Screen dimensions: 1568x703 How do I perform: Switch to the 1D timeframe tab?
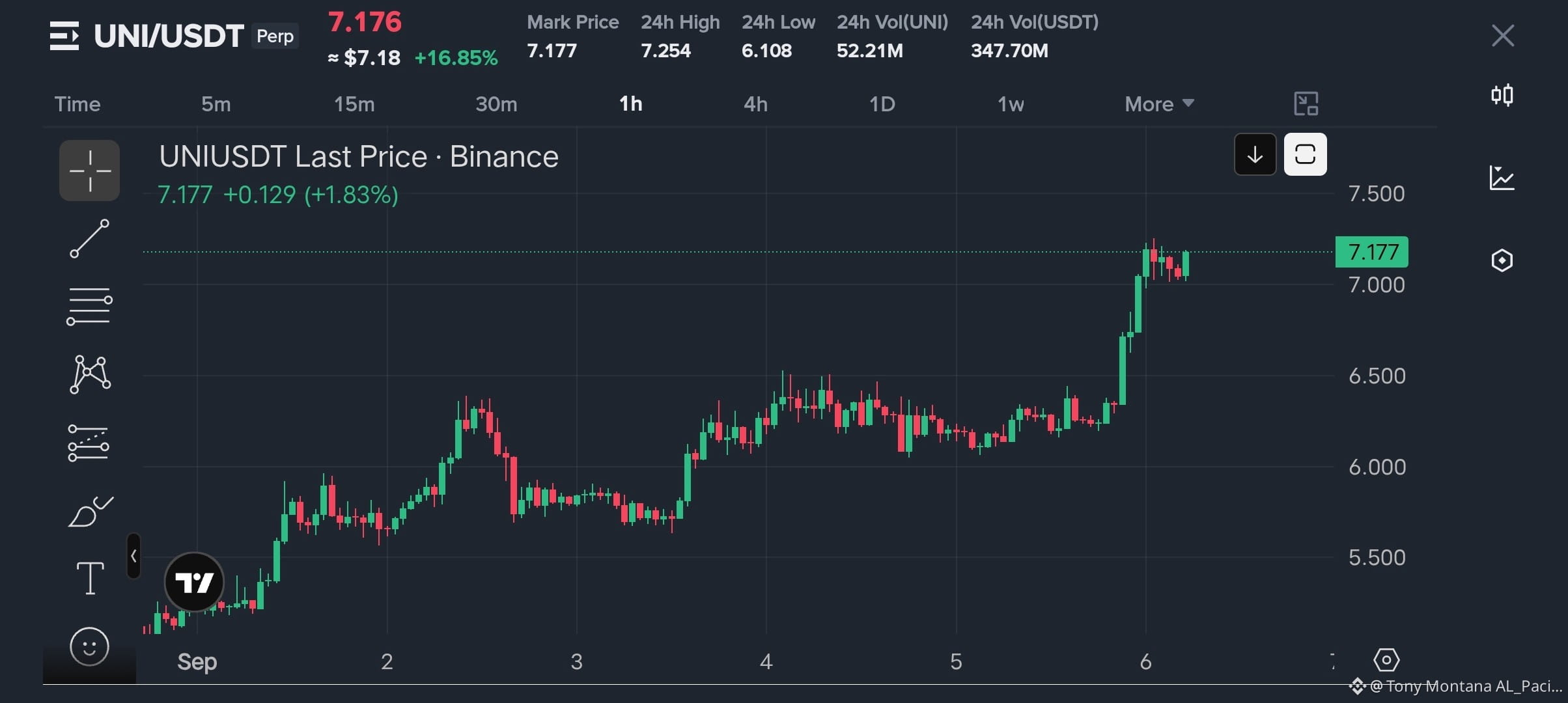pyautogui.click(x=882, y=104)
